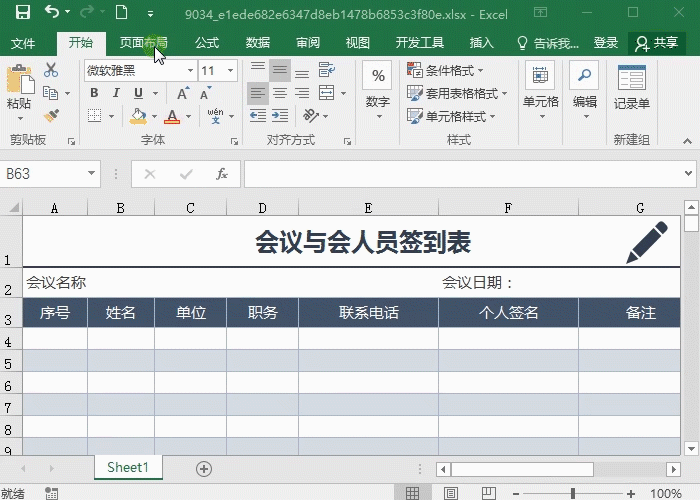Image resolution: width=700 pixels, height=500 pixels.
Task: Toggle center horizontal alignment
Action: coord(280,93)
